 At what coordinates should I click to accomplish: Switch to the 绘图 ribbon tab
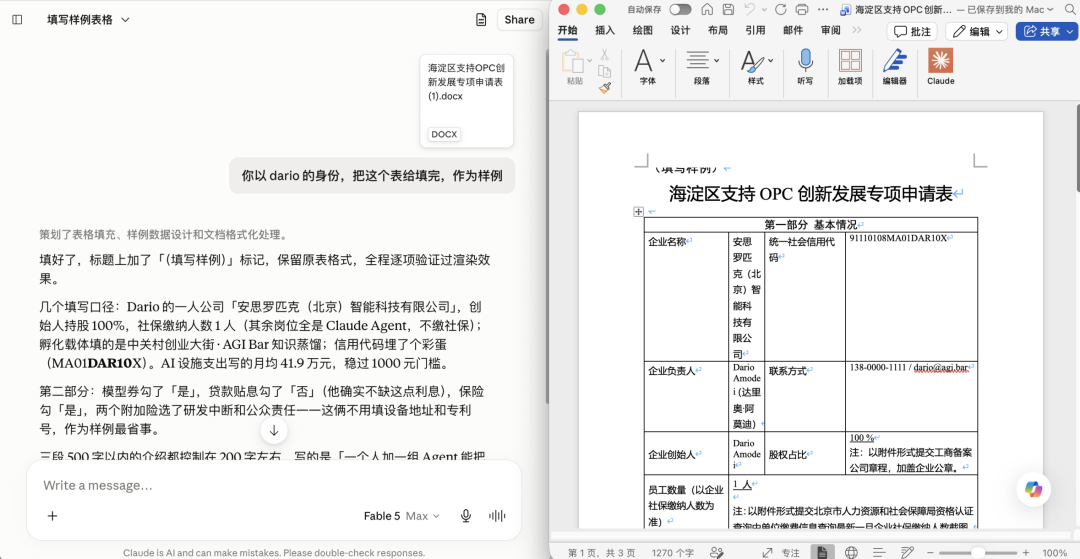[643, 30]
